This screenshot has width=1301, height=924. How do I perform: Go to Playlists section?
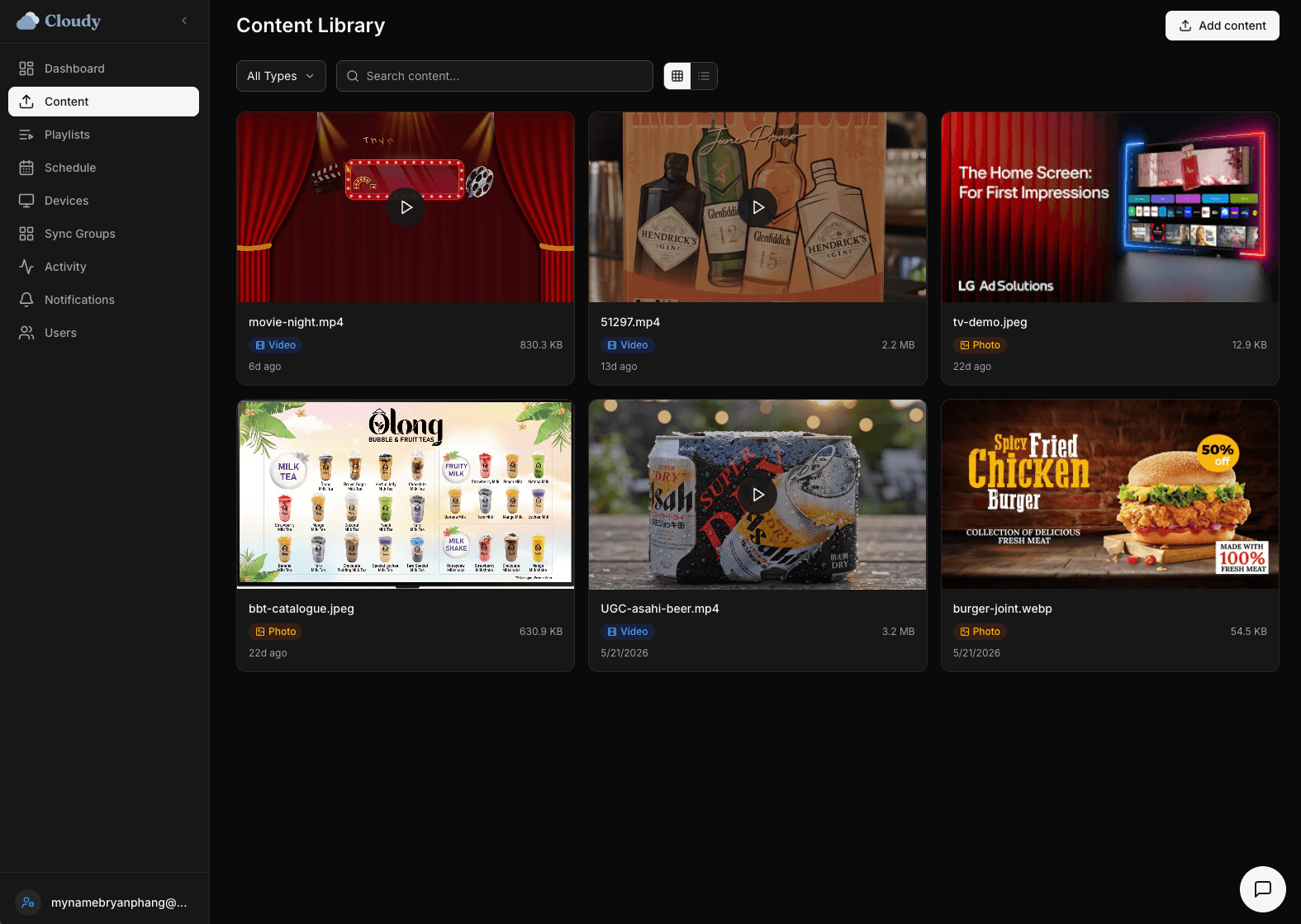pyautogui.click(x=103, y=135)
